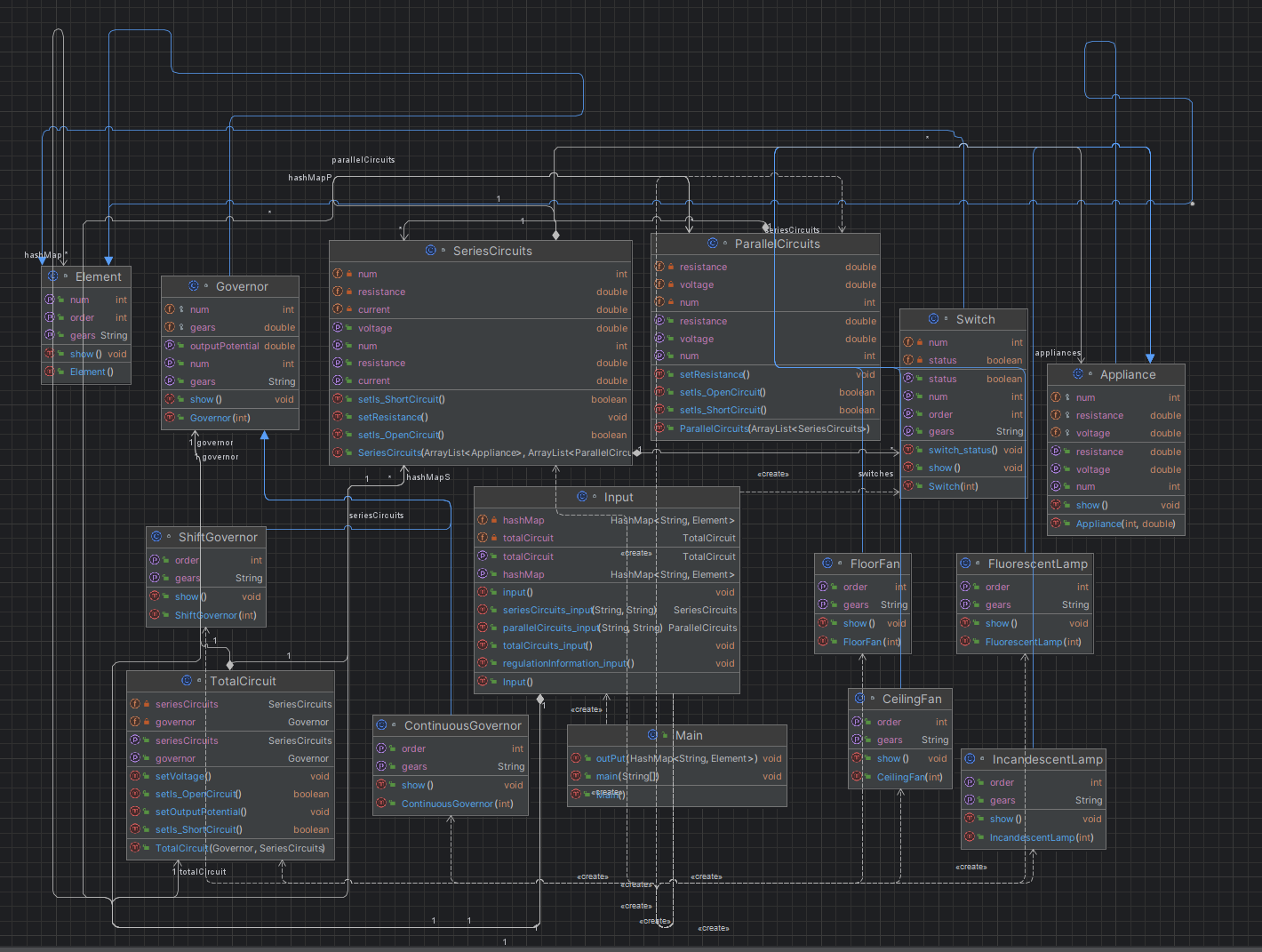The width and height of the screenshot is (1262, 952).
Task: Click TotalCircuit(Governor, SeriesCircuits) constructor row
Action: point(231,848)
